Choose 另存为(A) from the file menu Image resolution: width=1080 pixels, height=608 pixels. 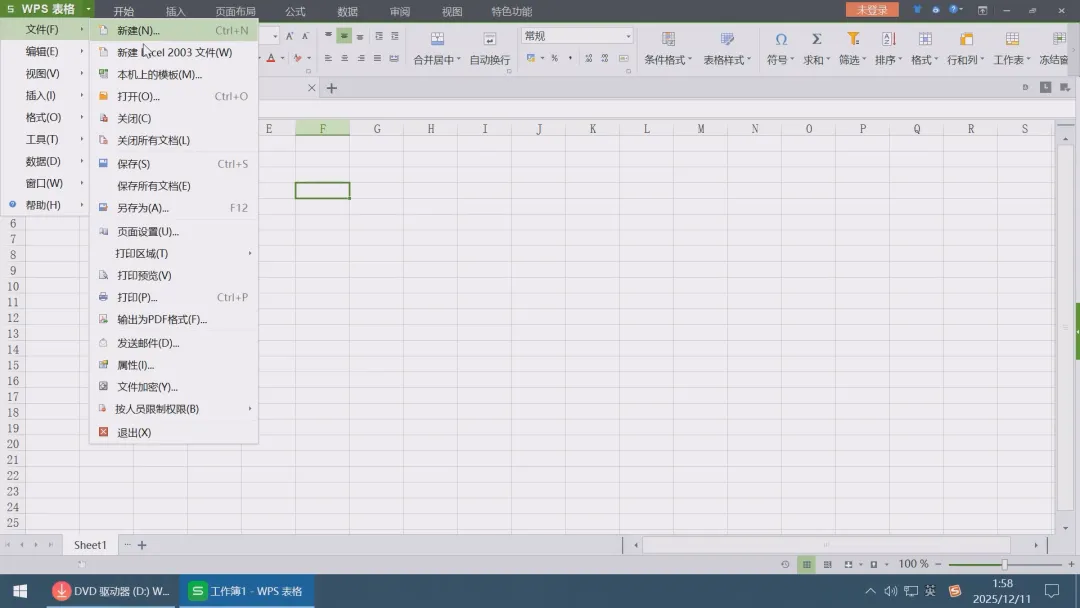[174, 208]
